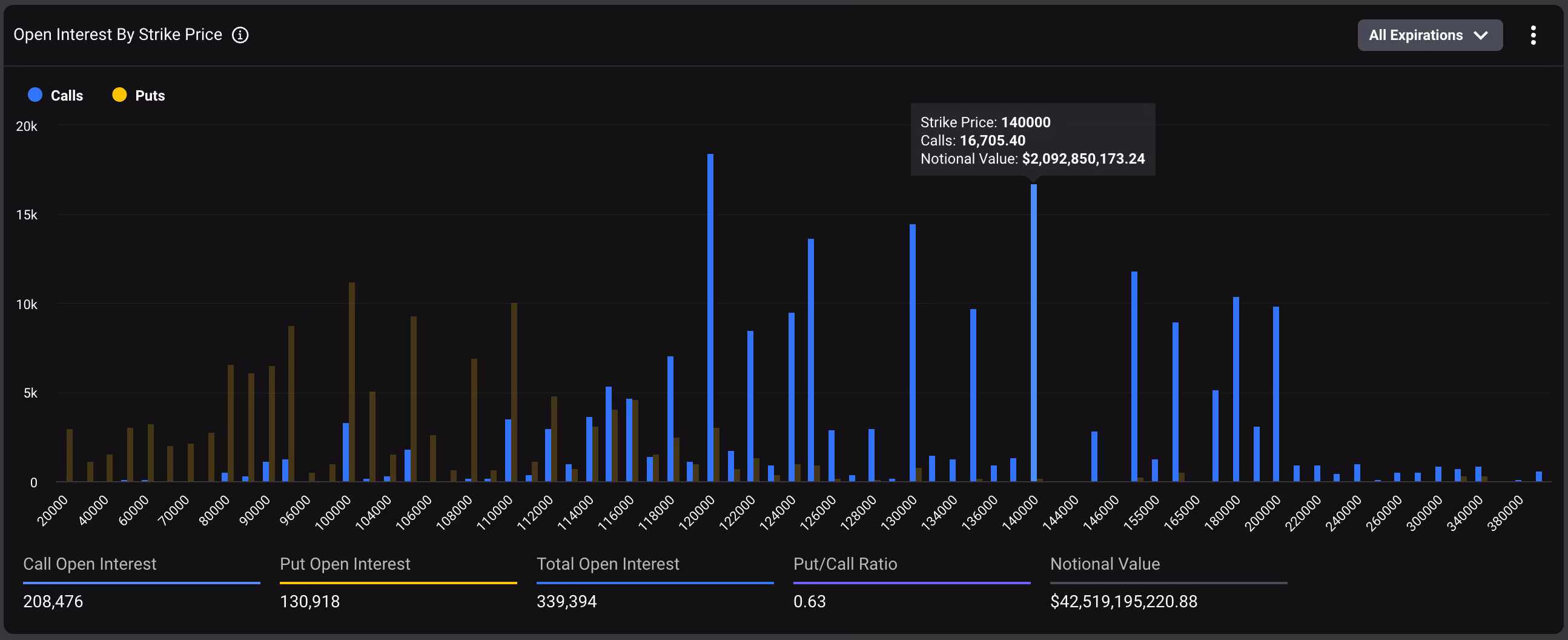Click the yellow Puts legend dot
Image resolution: width=1568 pixels, height=640 pixels.
coord(119,95)
